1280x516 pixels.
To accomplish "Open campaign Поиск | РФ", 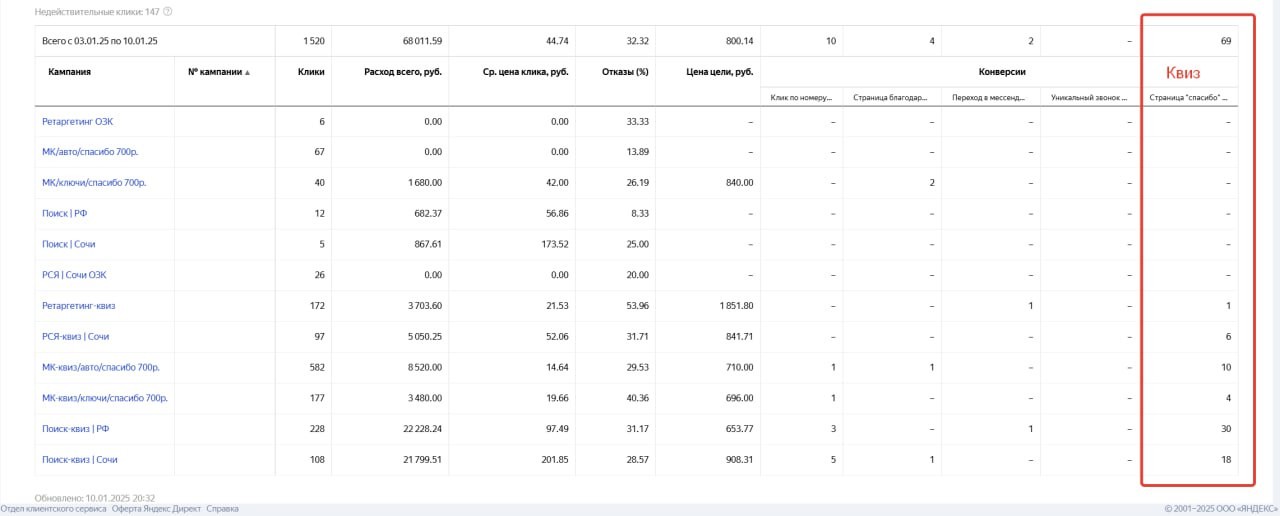I will tap(65, 214).
